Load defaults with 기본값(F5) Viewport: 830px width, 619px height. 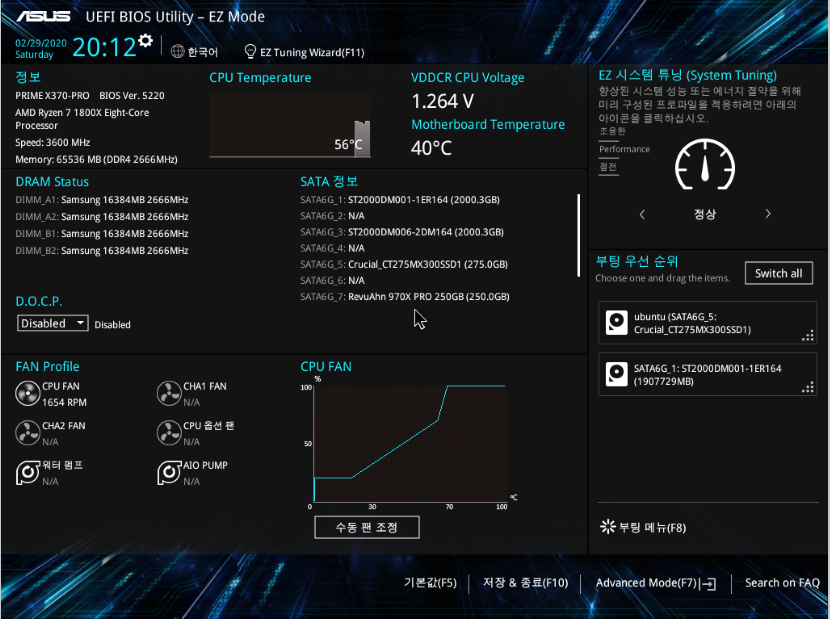point(430,582)
